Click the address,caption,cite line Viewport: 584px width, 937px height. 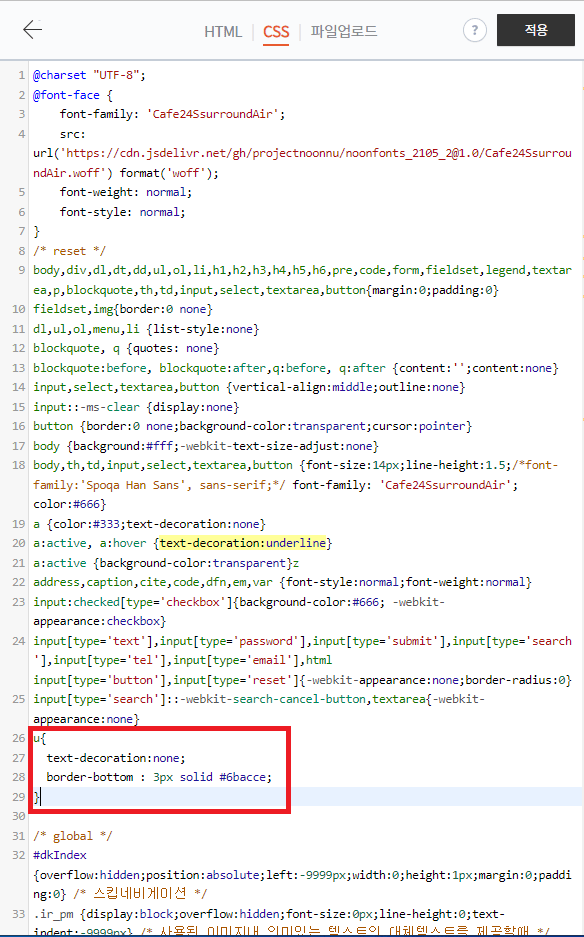click(x=282, y=582)
